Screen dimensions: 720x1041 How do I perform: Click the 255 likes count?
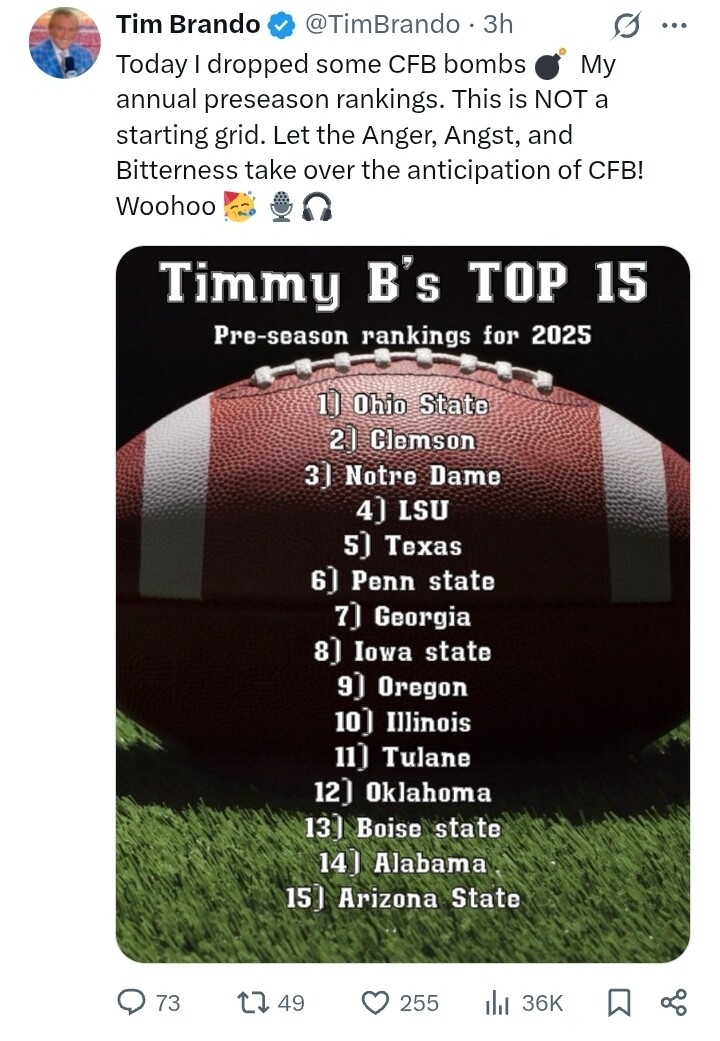419,1002
